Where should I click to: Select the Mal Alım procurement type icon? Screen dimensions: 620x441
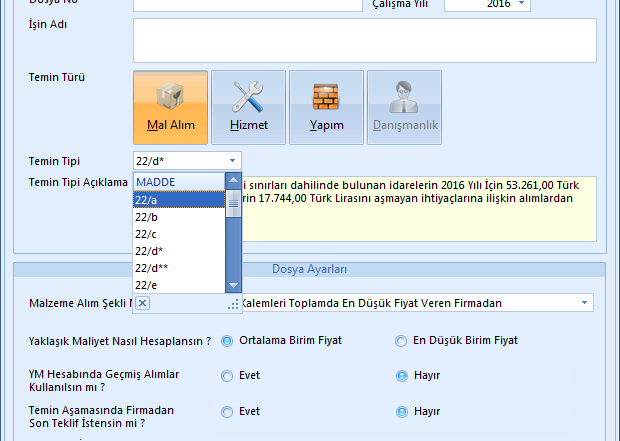(x=170, y=107)
